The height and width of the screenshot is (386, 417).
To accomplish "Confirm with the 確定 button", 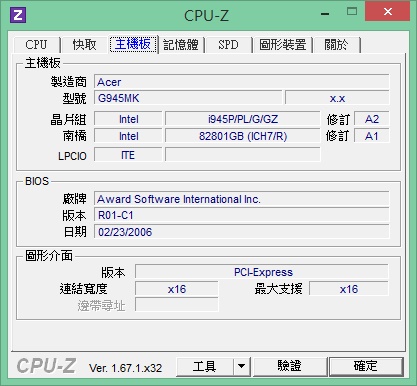I will click(366, 367).
